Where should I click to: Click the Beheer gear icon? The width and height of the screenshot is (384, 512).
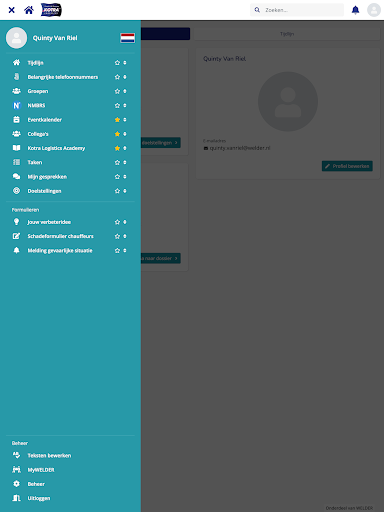[16, 484]
